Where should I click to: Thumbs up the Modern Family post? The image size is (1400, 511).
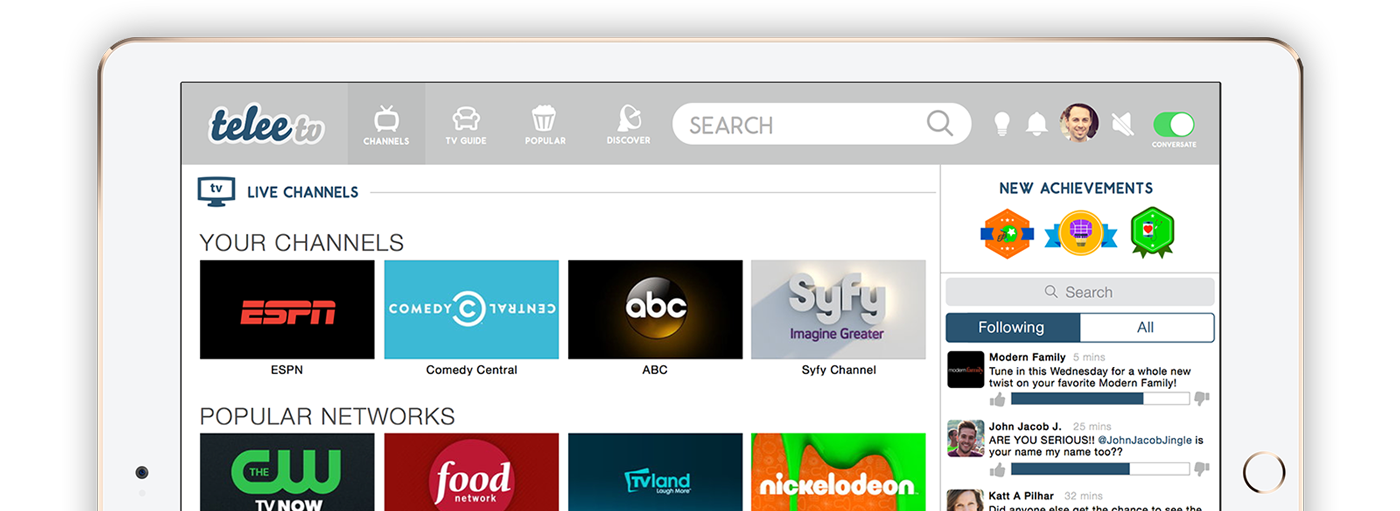(998, 399)
